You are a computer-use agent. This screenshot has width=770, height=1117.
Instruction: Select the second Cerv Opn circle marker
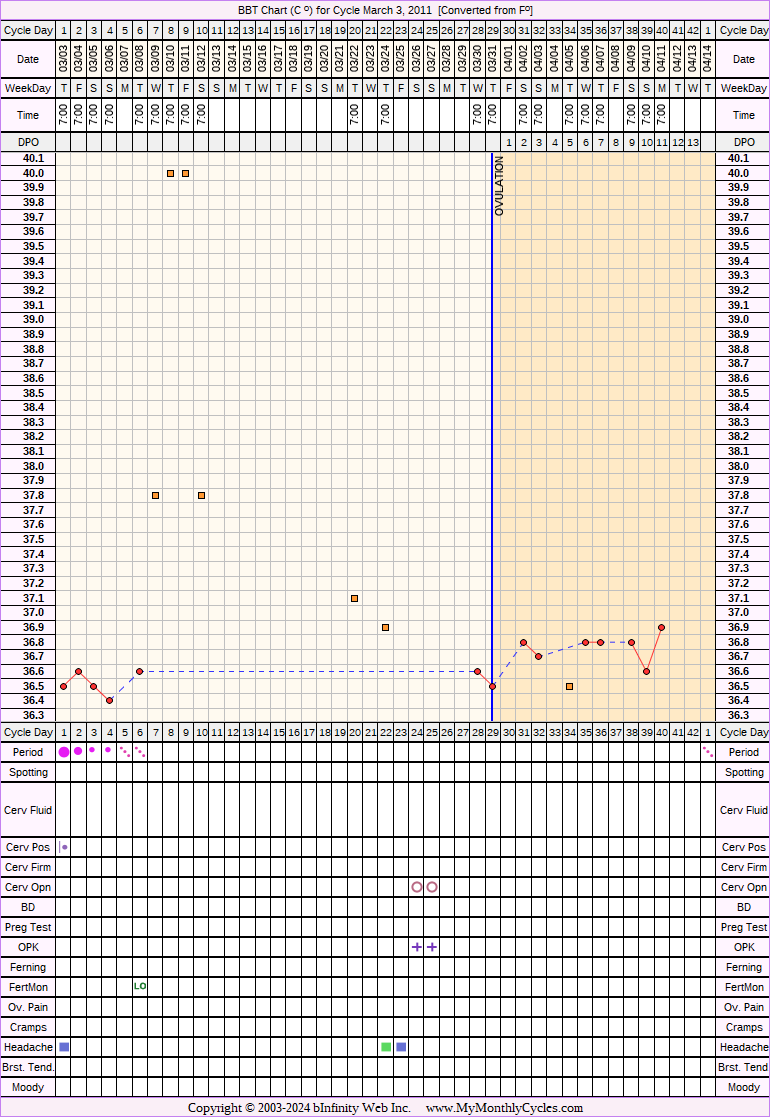point(432,887)
